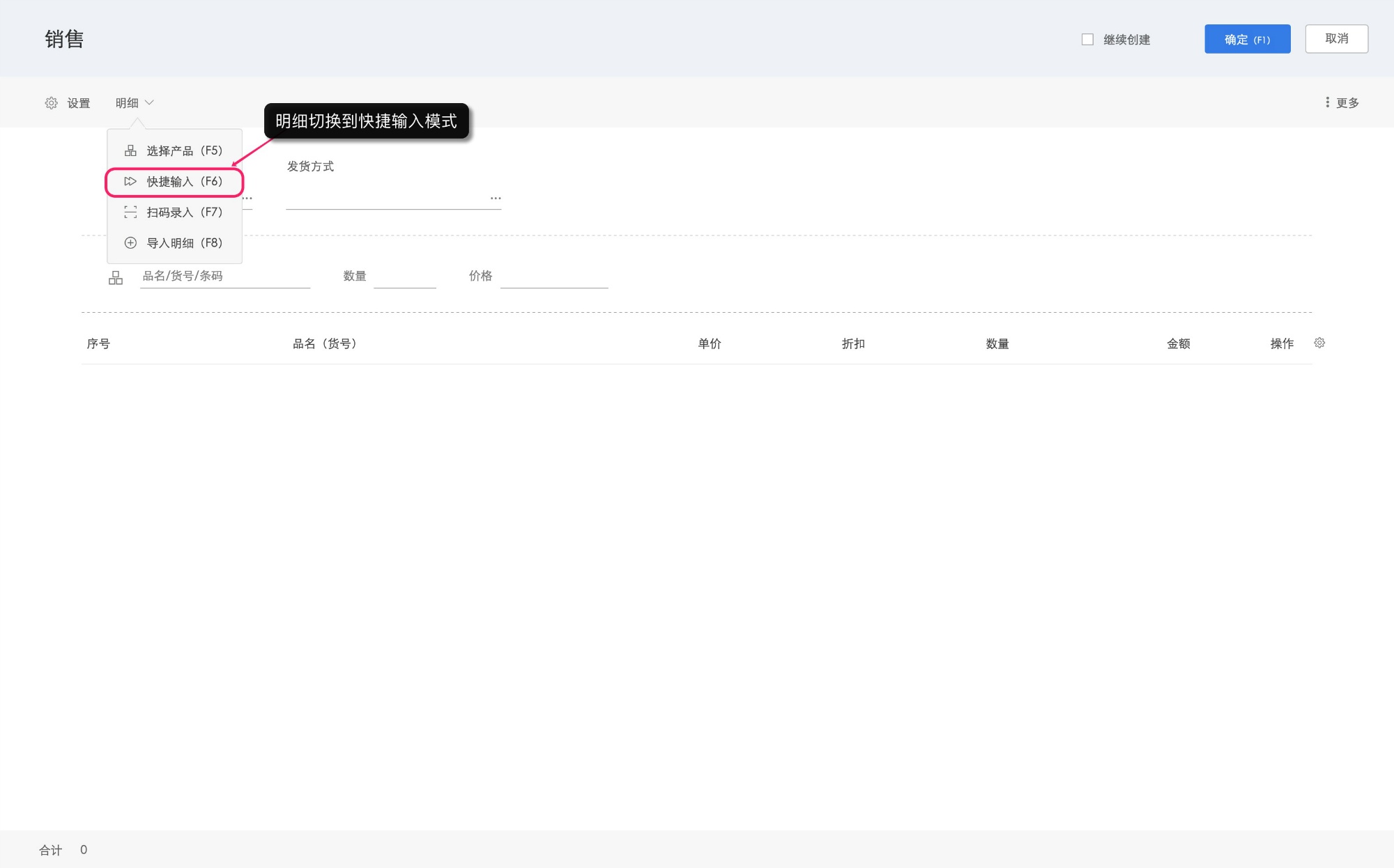Collapse the 明细 dropdown

135,103
